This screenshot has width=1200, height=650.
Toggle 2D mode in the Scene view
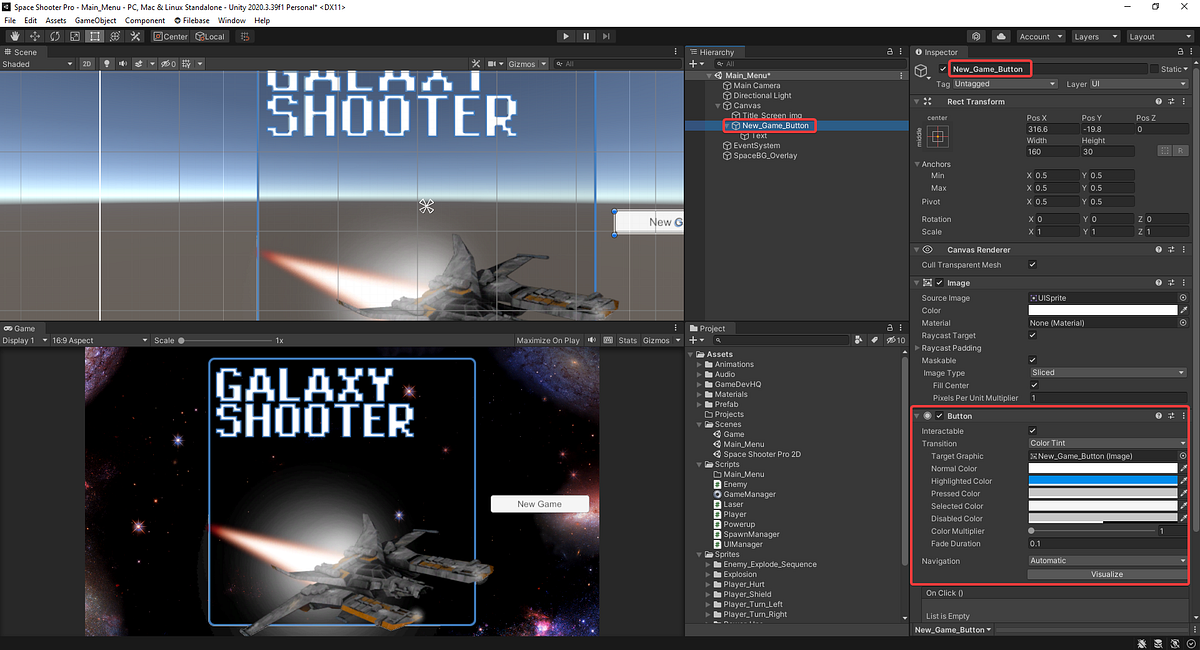coord(87,63)
